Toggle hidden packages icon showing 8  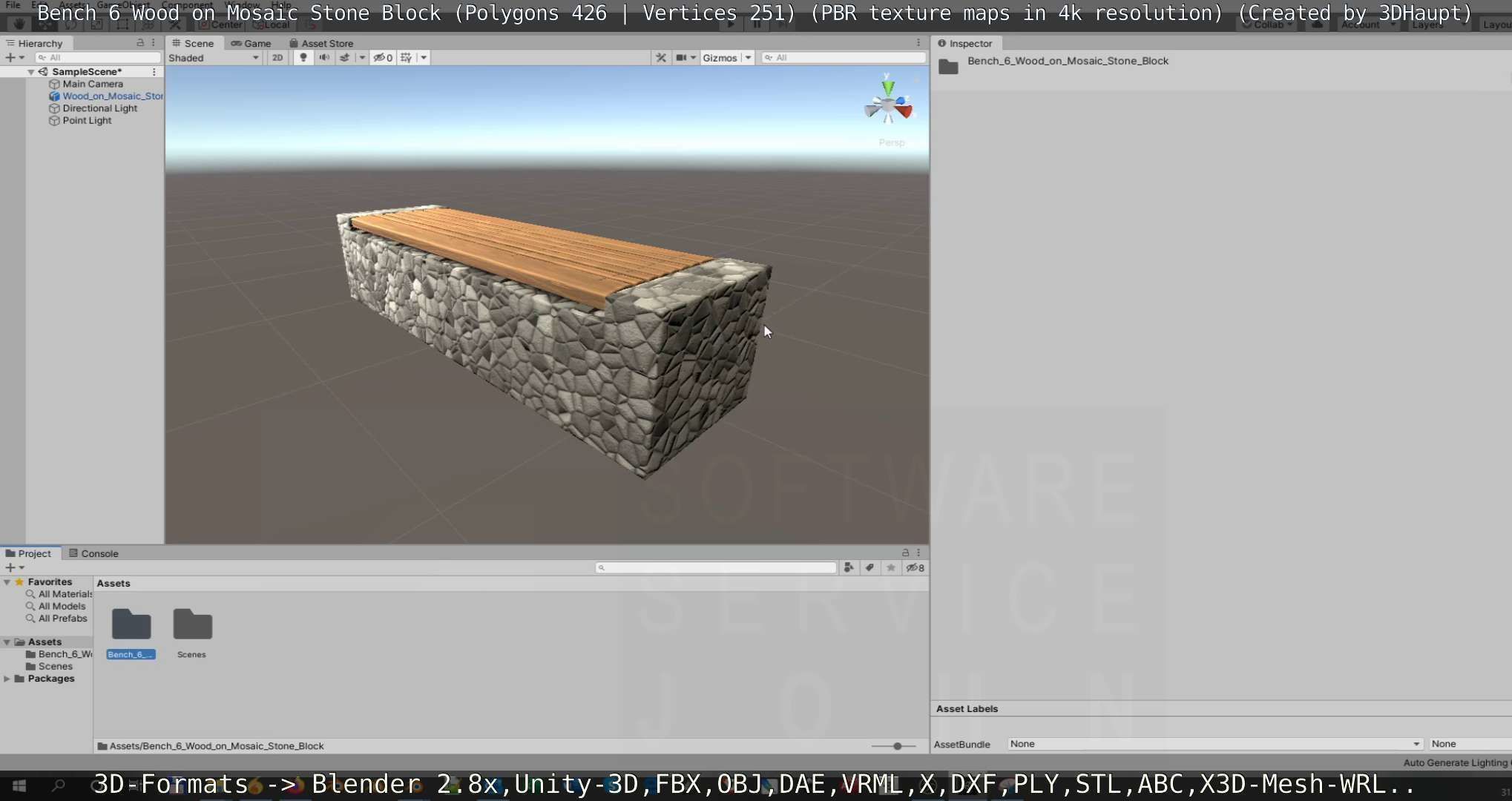click(x=915, y=567)
